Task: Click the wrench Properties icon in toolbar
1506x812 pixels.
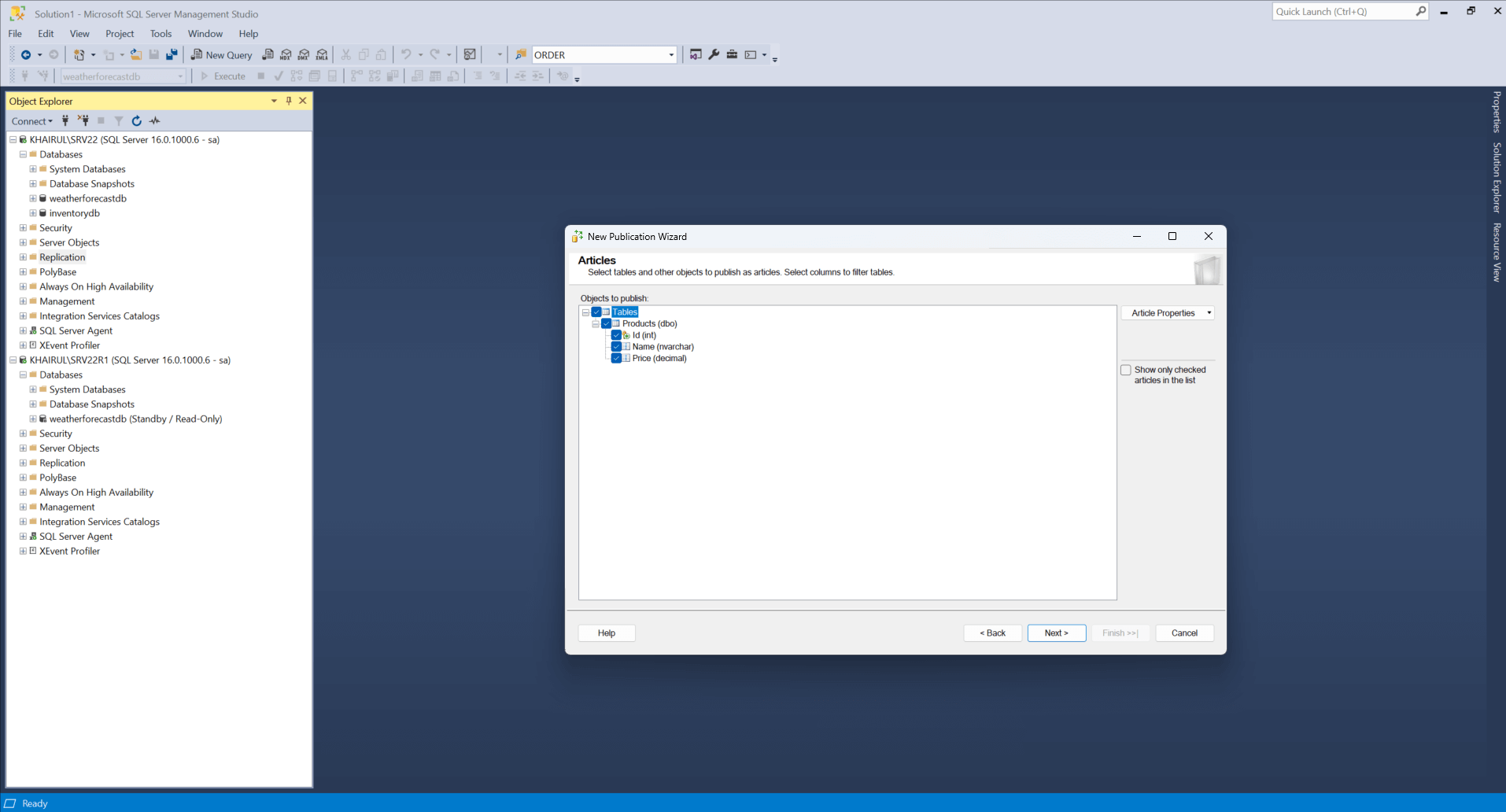Action: click(714, 55)
